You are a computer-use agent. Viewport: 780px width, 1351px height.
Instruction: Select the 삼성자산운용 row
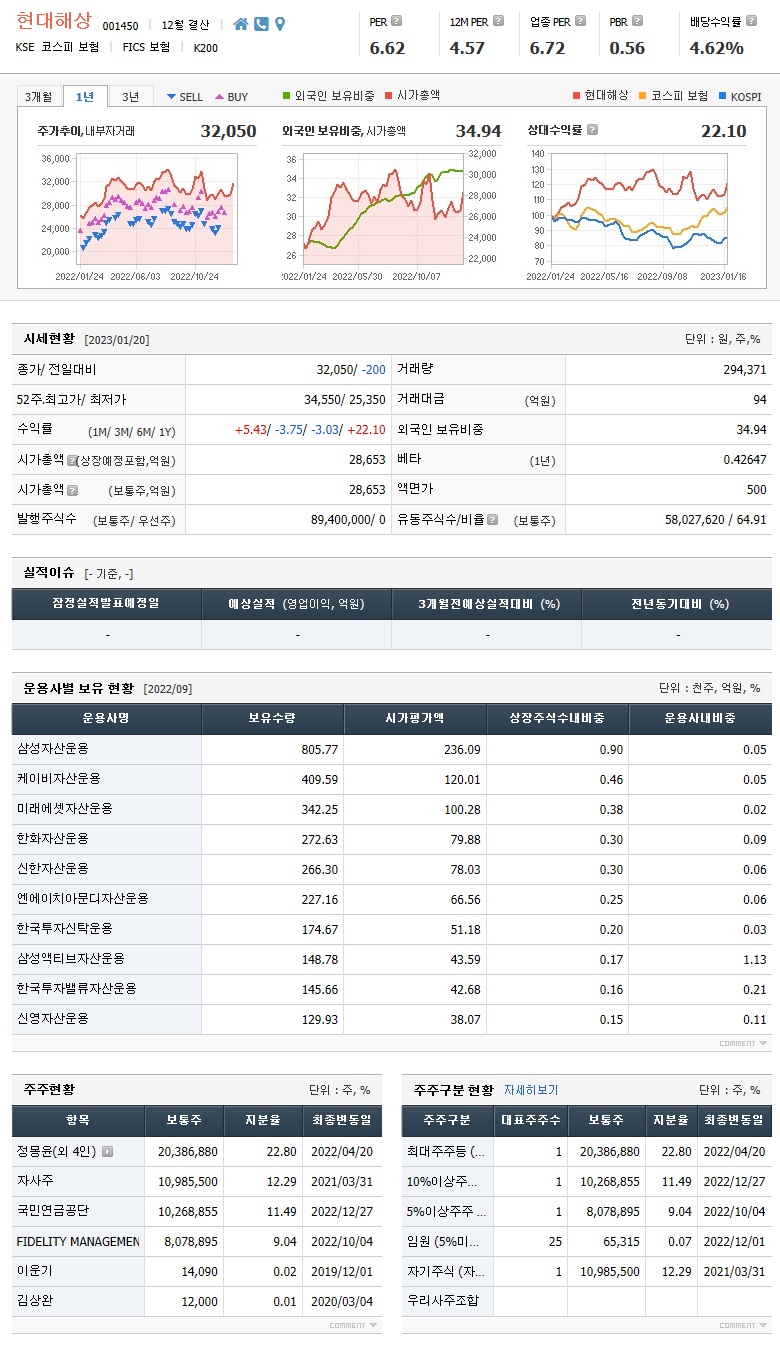(x=391, y=749)
